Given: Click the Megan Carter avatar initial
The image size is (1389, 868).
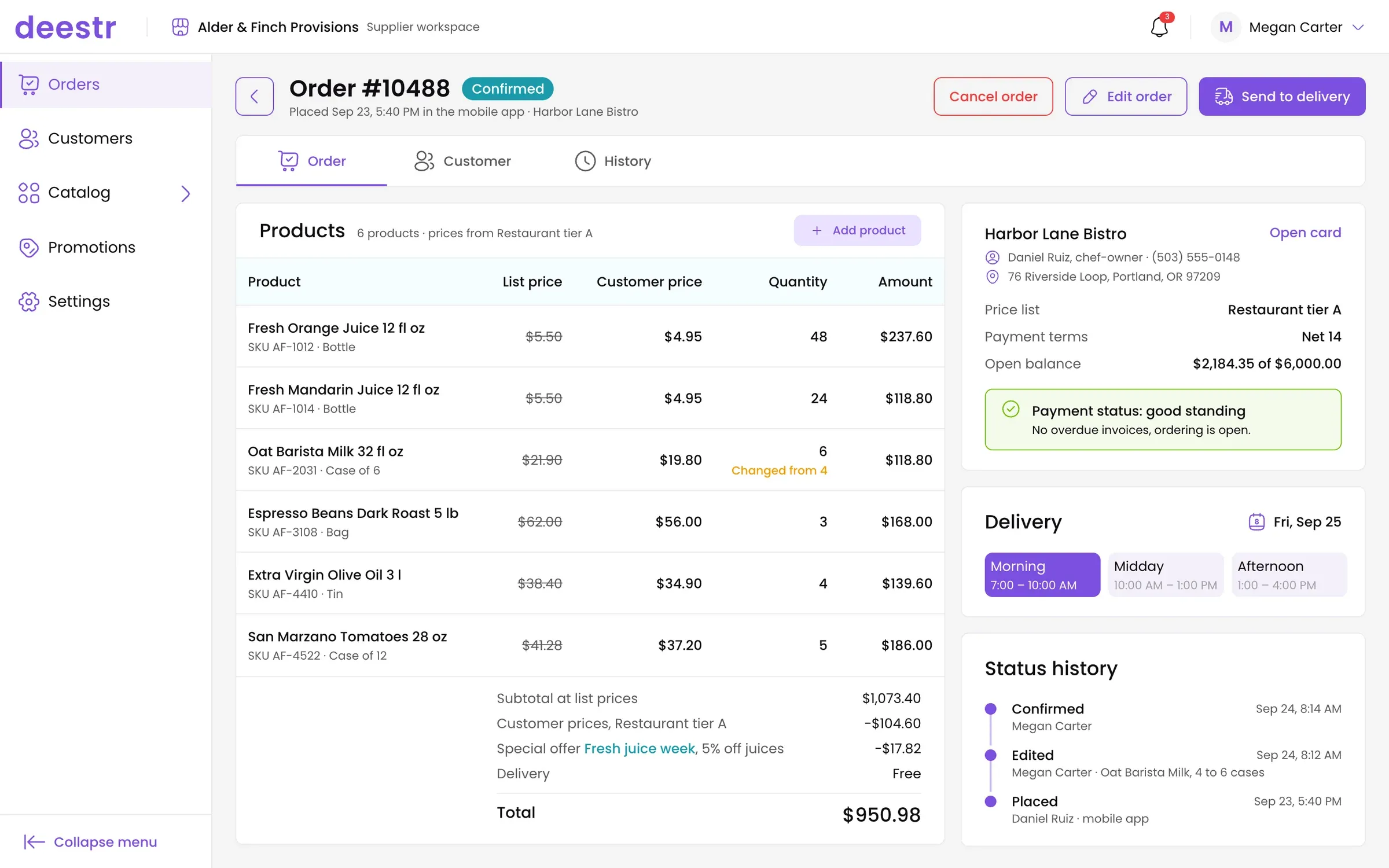Looking at the screenshot, I should [1225, 27].
